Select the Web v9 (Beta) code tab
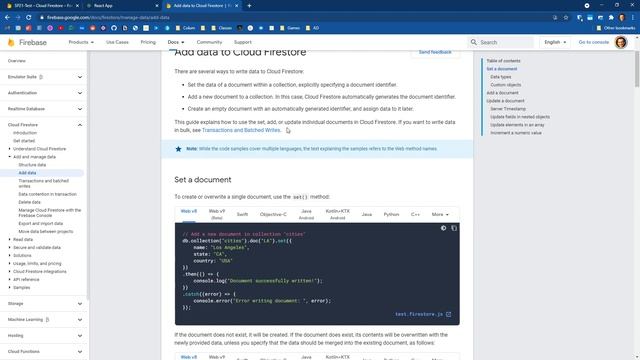Image resolution: width=640 pixels, height=360 pixels. 217,214
